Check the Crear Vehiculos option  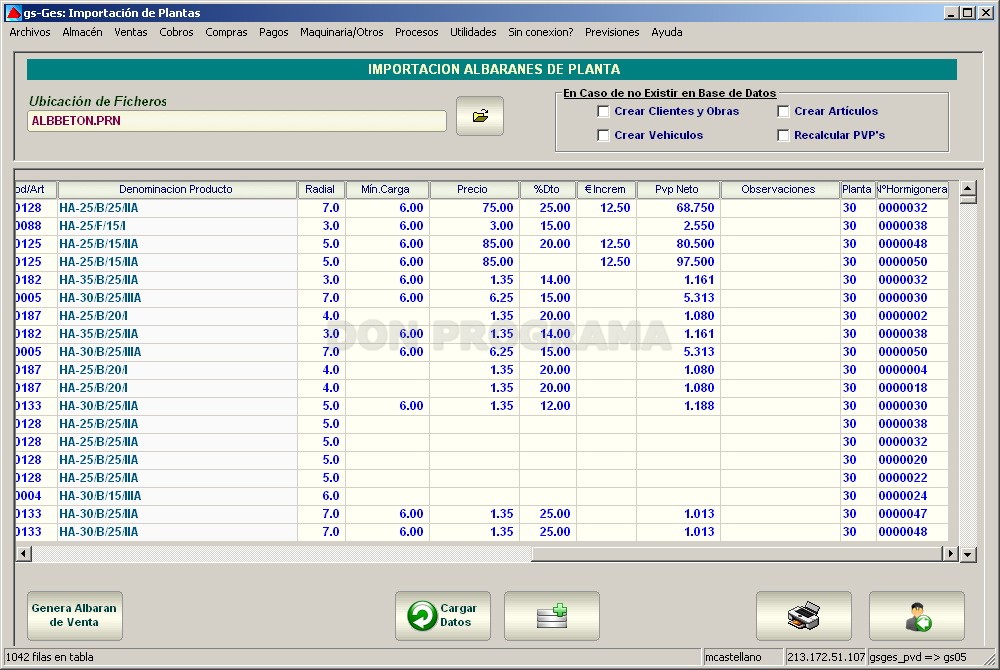[x=603, y=135]
